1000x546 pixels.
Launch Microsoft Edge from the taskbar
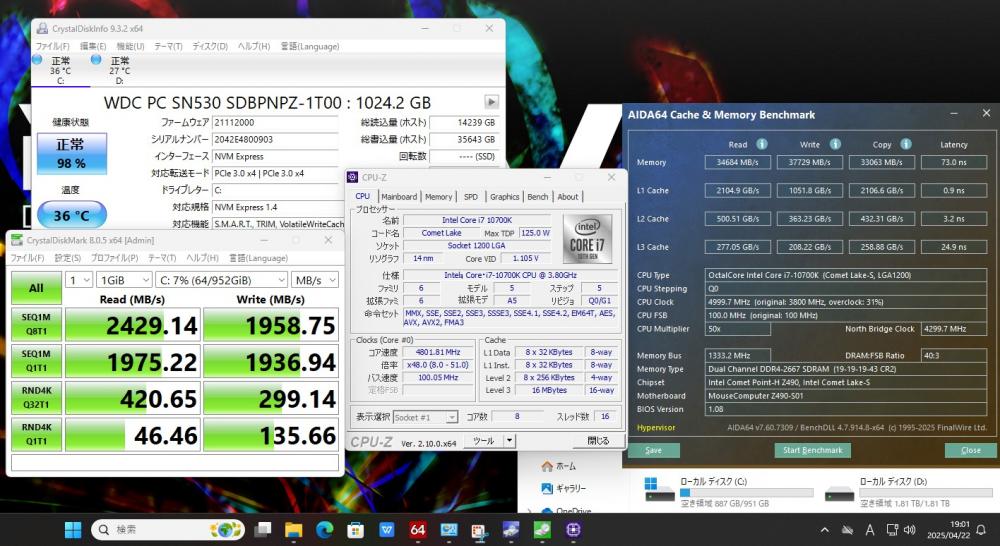pos(325,529)
